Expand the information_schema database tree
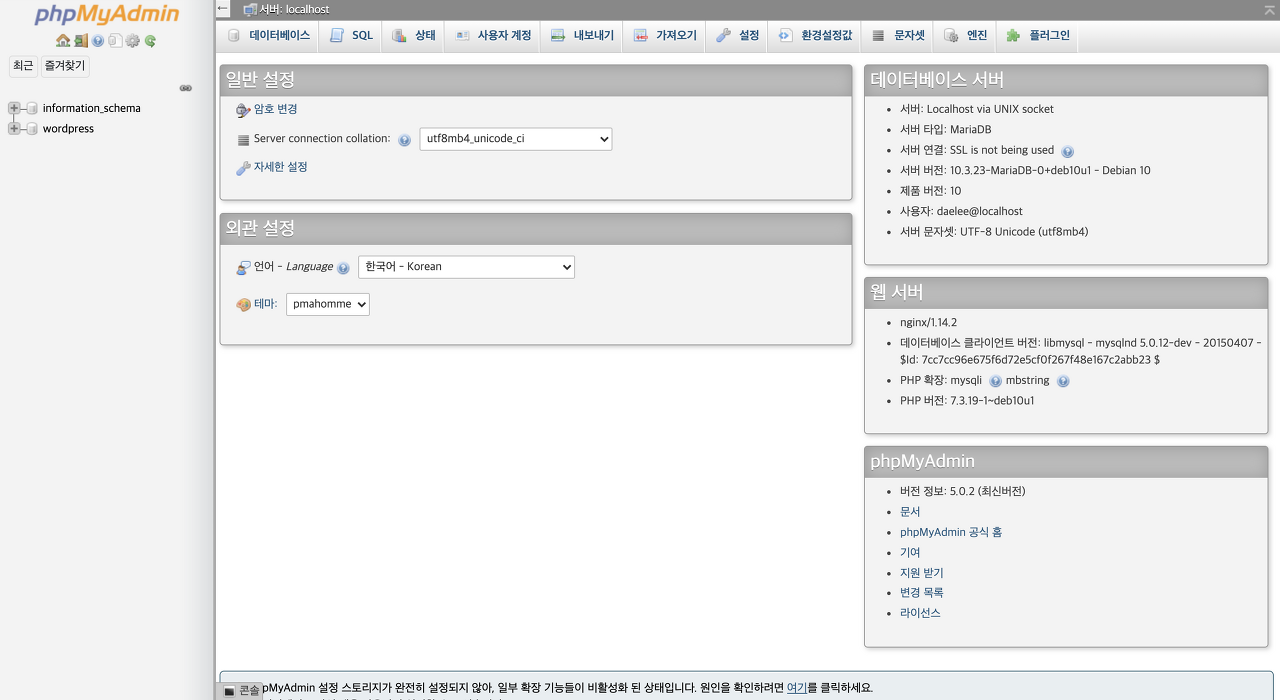1280x700 pixels. [14, 108]
